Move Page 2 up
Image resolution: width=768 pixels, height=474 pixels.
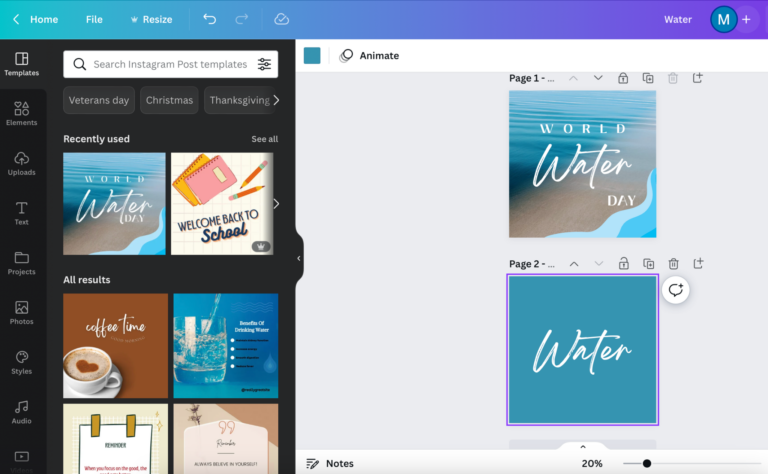tap(574, 264)
